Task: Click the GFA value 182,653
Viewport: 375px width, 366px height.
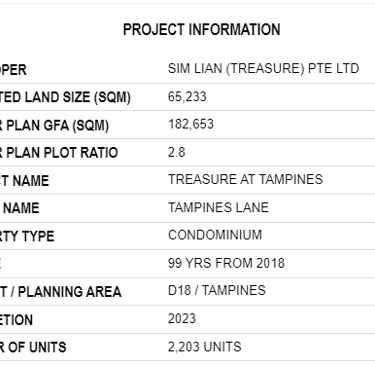Action: point(191,124)
